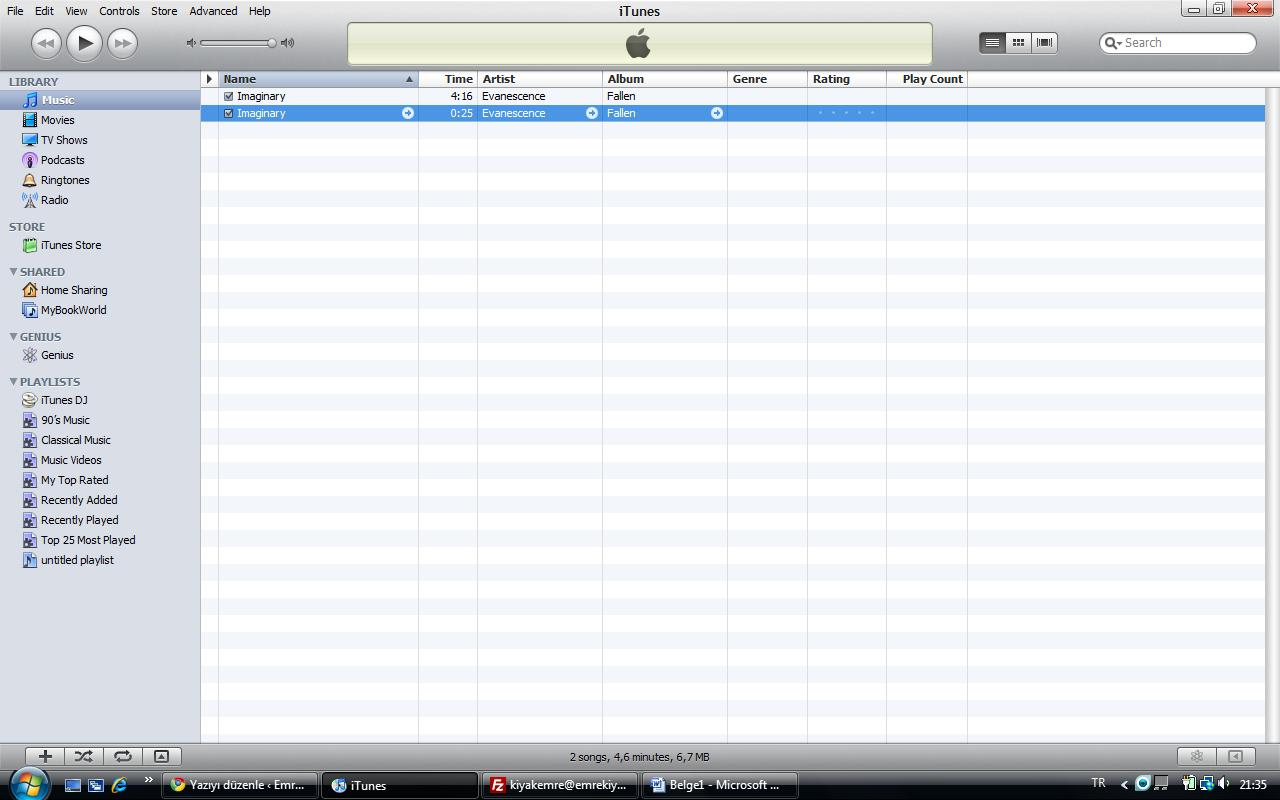1280x800 pixels.
Task: Toggle shuffle mode
Action: (x=84, y=756)
